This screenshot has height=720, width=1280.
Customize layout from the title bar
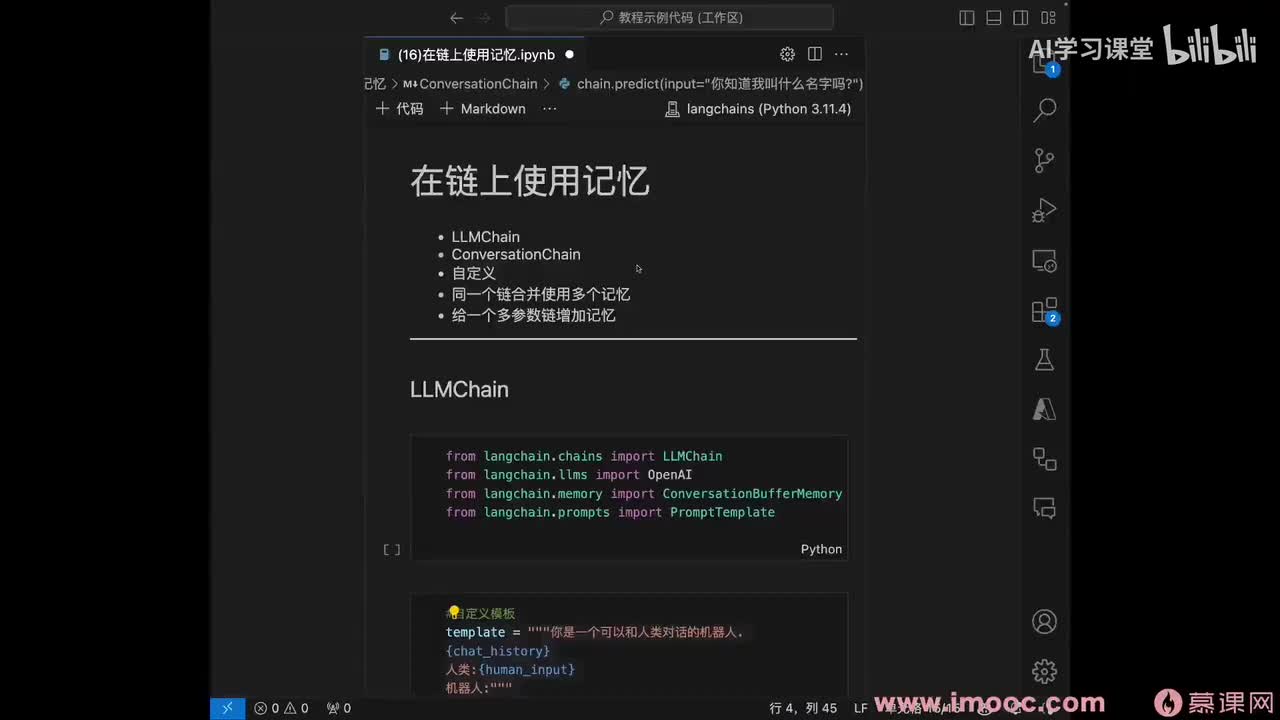pyautogui.click(x=1048, y=17)
